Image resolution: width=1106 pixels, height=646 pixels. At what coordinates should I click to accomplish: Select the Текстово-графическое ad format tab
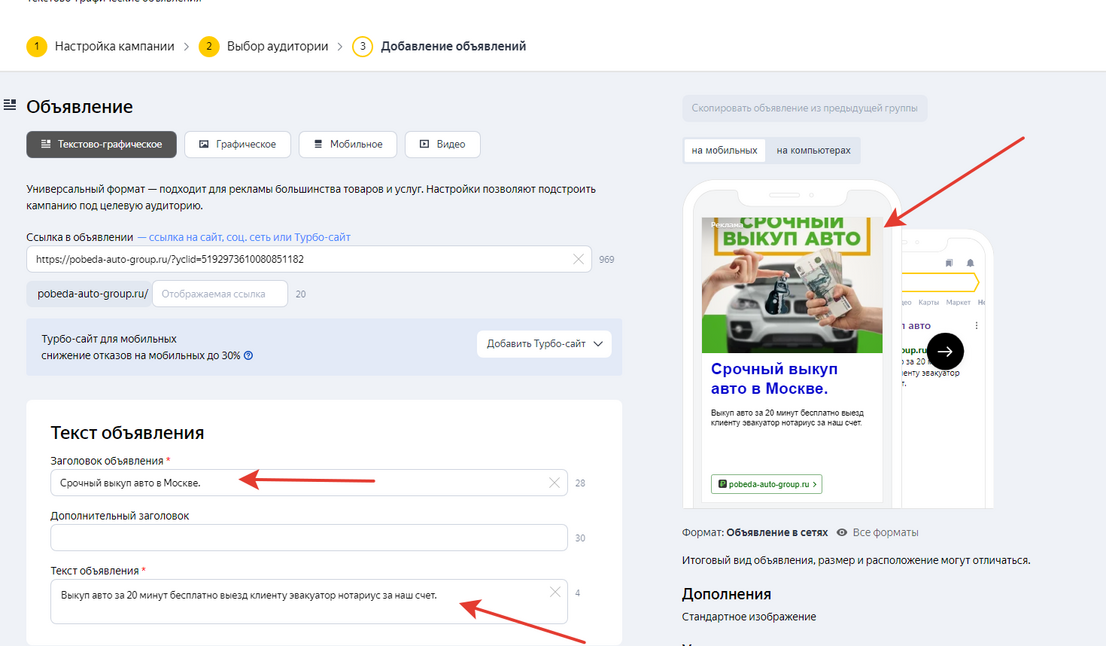(x=102, y=145)
